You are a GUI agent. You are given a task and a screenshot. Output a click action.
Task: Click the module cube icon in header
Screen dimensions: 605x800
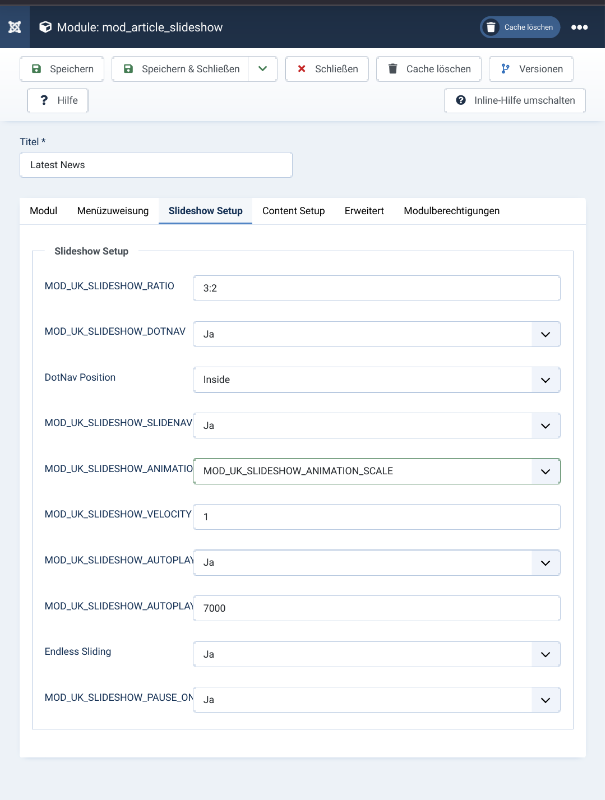pyautogui.click(x=45, y=27)
